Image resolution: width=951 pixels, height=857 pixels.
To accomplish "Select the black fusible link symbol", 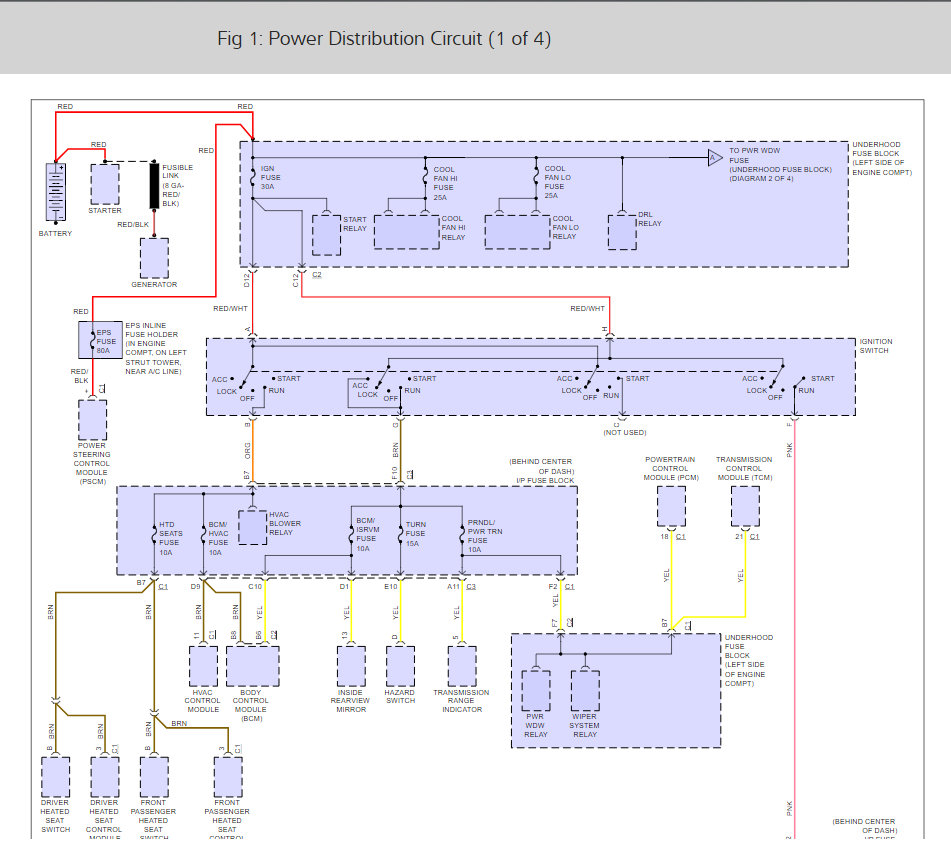I will pyautogui.click(x=154, y=186).
